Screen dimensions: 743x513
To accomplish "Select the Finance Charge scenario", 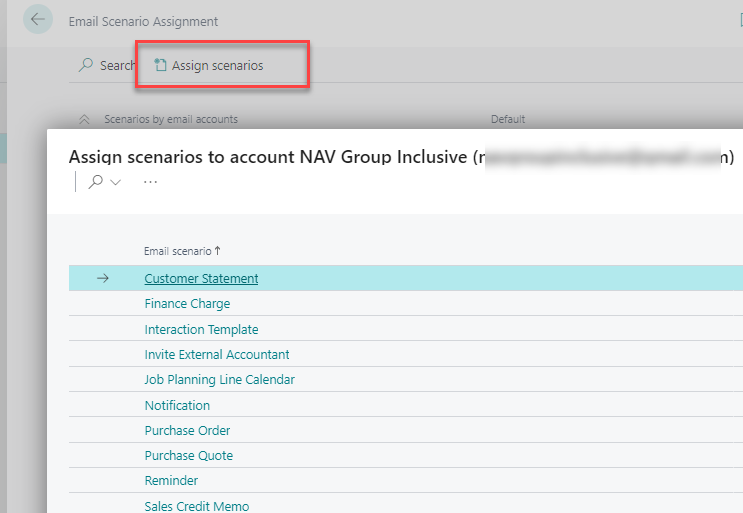I will pos(187,304).
